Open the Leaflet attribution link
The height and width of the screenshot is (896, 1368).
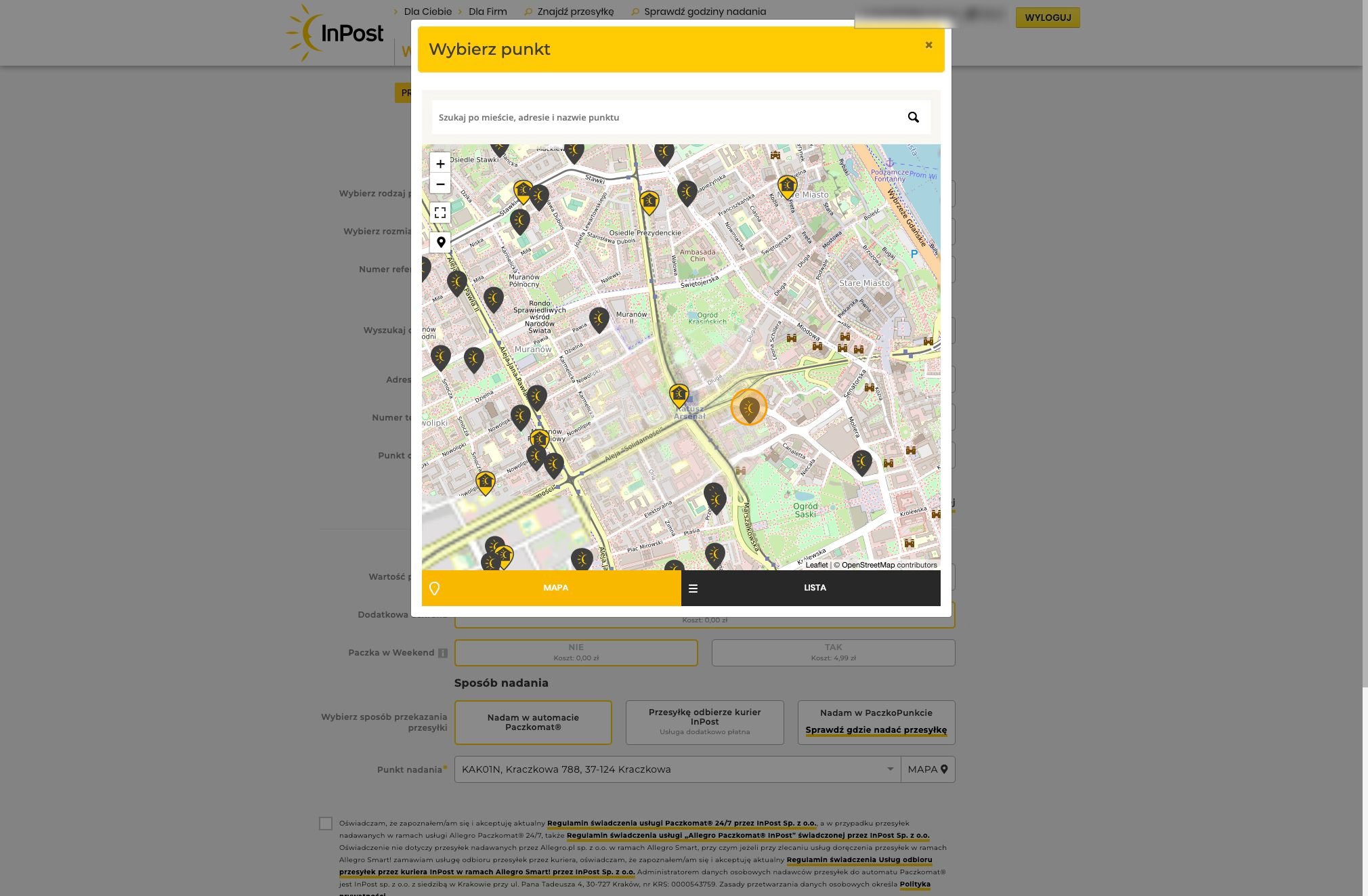816,565
